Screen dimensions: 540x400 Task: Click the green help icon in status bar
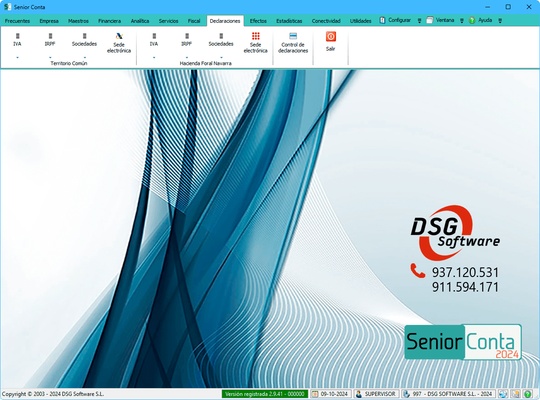(528, 394)
